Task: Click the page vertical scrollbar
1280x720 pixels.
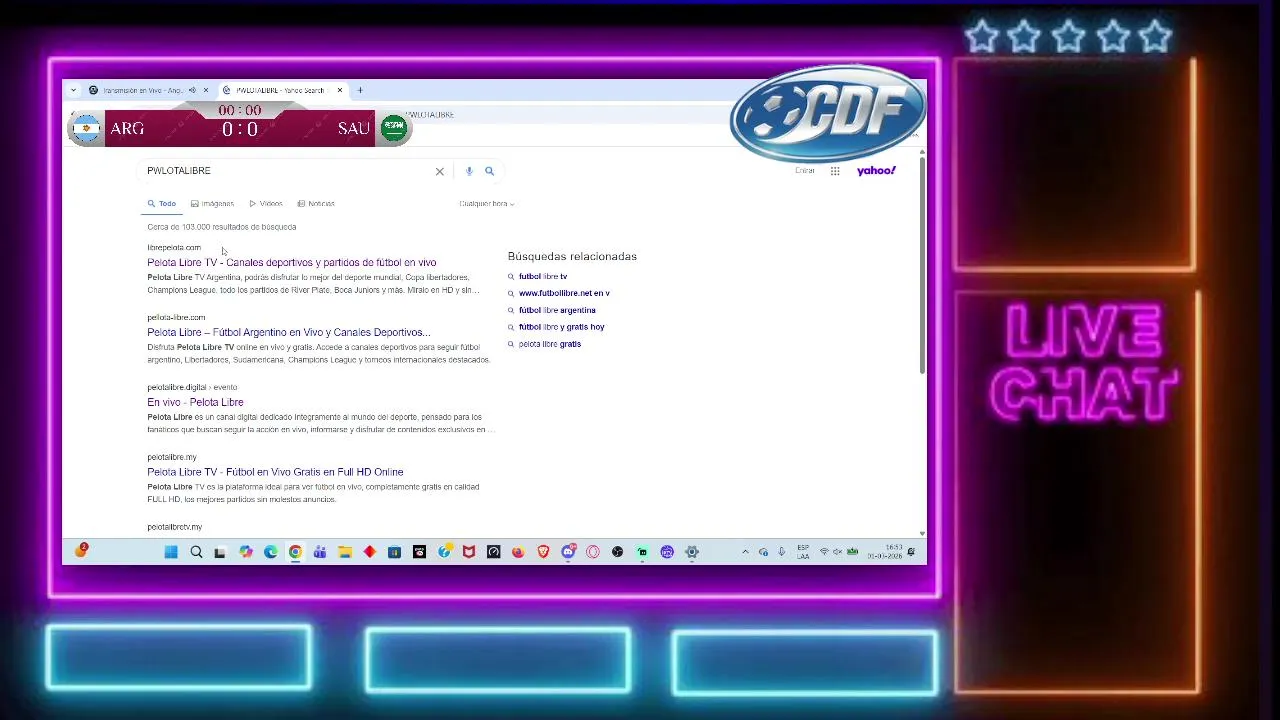Action: coord(922,265)
